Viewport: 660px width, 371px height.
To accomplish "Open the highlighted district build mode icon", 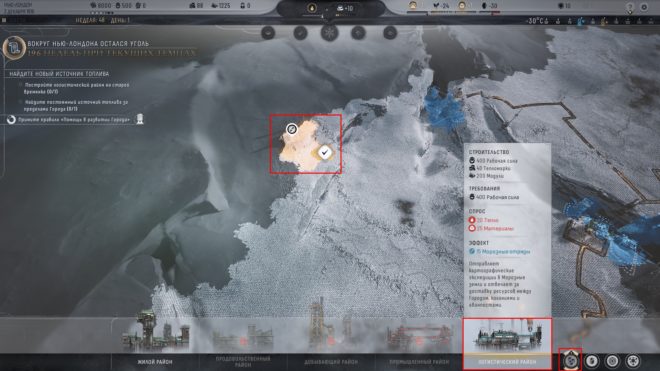I will click(570, 361).
